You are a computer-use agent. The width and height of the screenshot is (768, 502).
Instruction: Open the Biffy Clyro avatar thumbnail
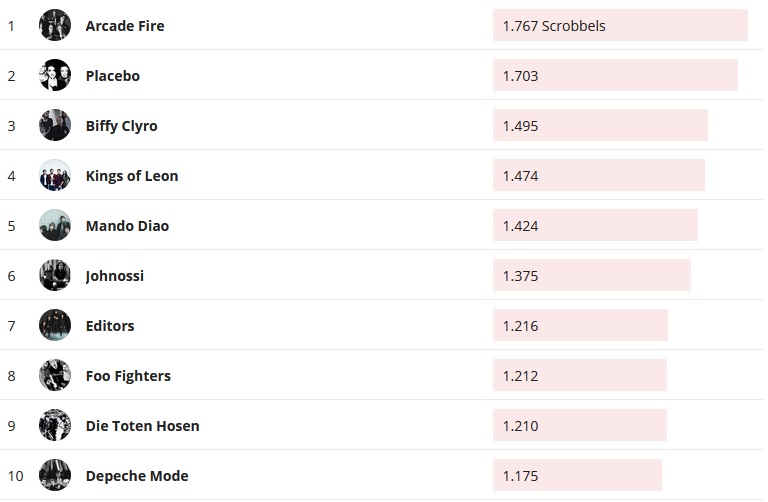[55, 125]
